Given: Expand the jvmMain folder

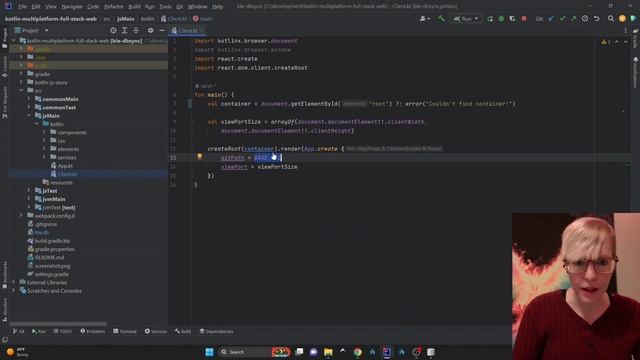Looking at the screenshot, I should [x=29, y=199].
